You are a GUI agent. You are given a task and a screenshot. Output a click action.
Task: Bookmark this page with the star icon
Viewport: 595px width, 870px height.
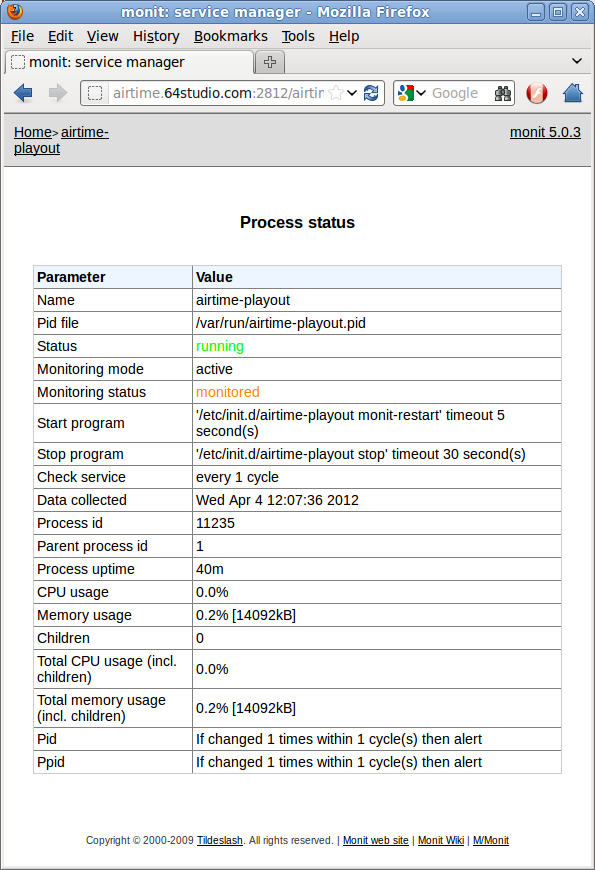[x=336, y=93]
